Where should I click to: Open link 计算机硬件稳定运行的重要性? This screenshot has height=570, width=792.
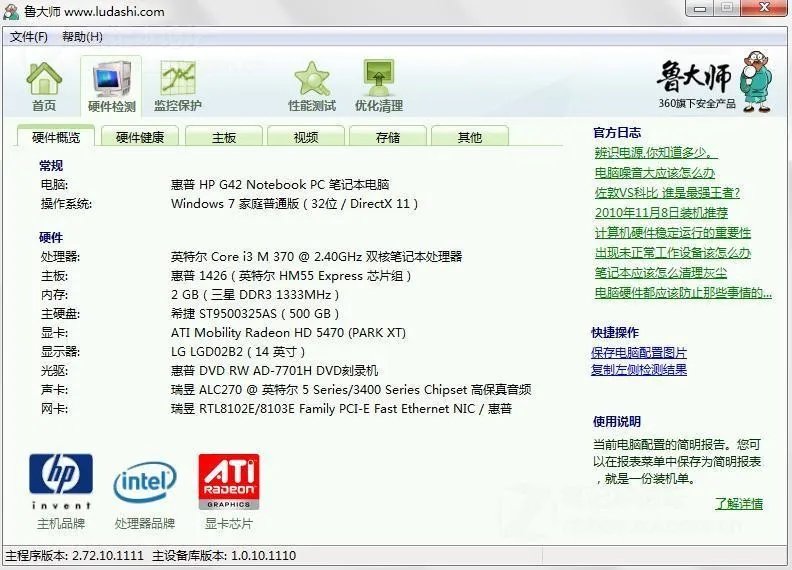click(672, 232)
